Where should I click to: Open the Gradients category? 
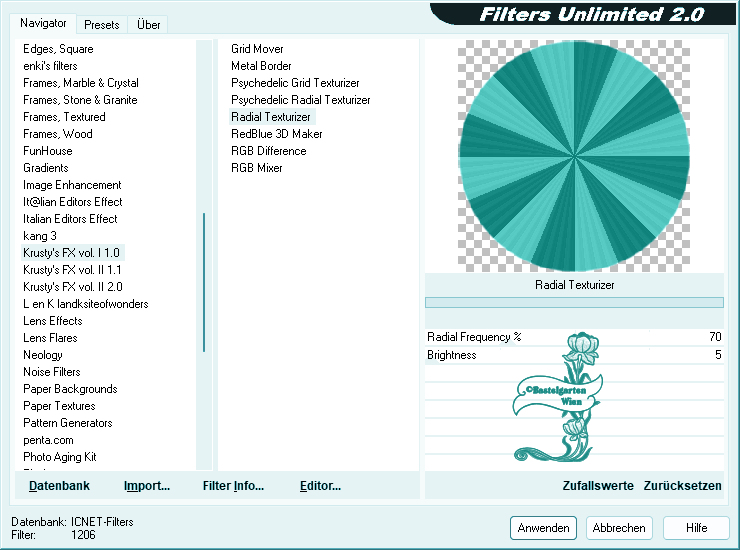46,168
